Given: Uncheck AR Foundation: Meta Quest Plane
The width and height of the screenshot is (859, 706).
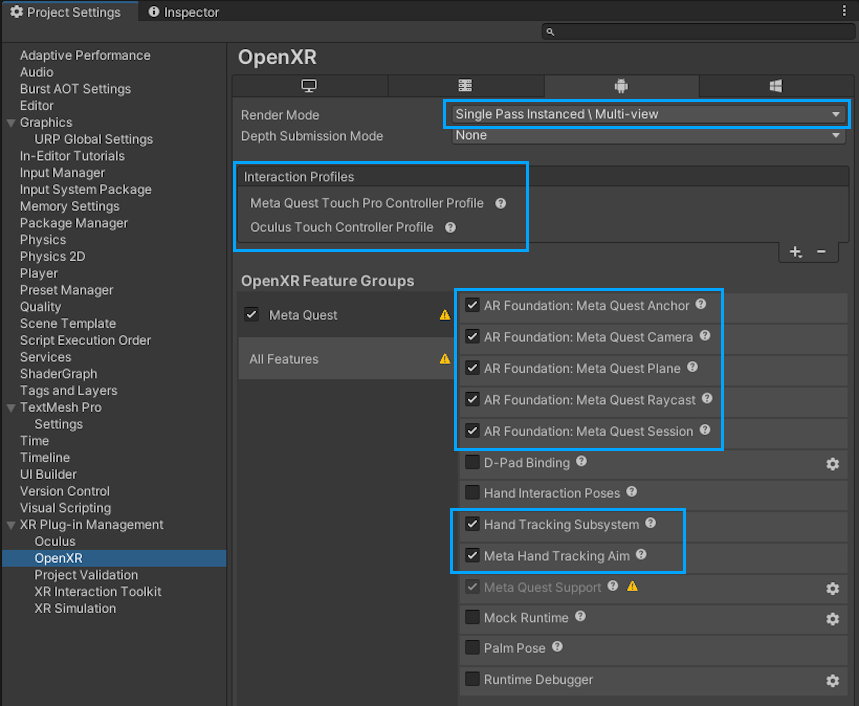Looking at the screenshot, I should tap(472, 368).
